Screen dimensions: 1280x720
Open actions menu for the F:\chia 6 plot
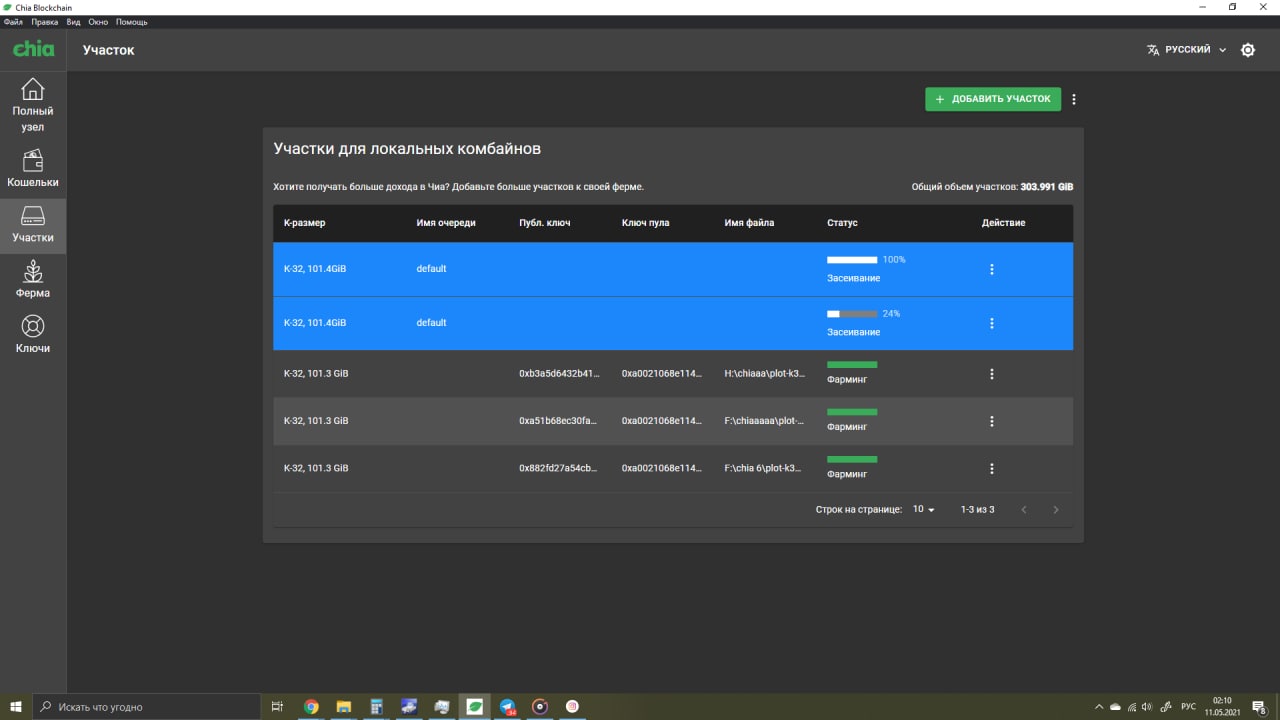tap(991, 468)
